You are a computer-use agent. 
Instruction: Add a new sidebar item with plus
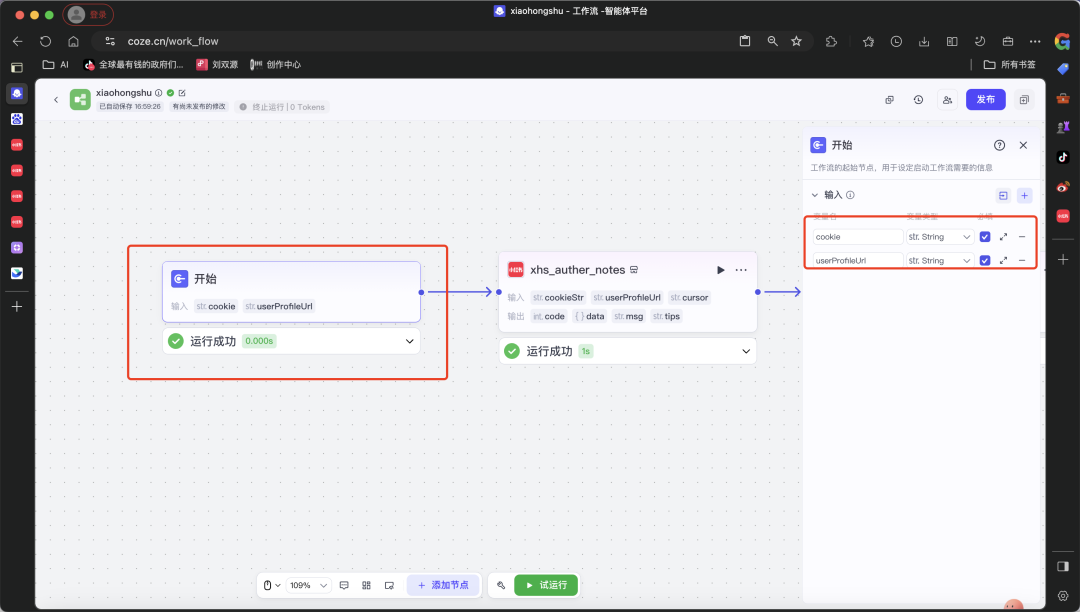(17, 306)
